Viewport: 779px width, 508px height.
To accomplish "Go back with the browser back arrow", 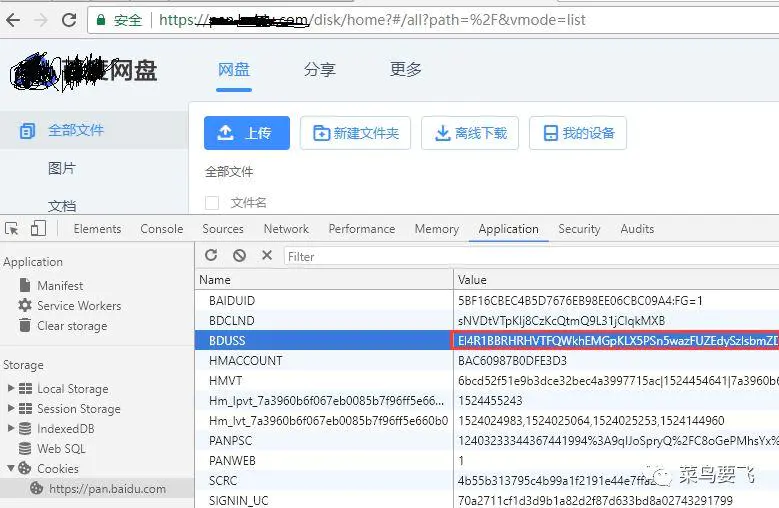I will pyautogui.click(x=13, y=20).
